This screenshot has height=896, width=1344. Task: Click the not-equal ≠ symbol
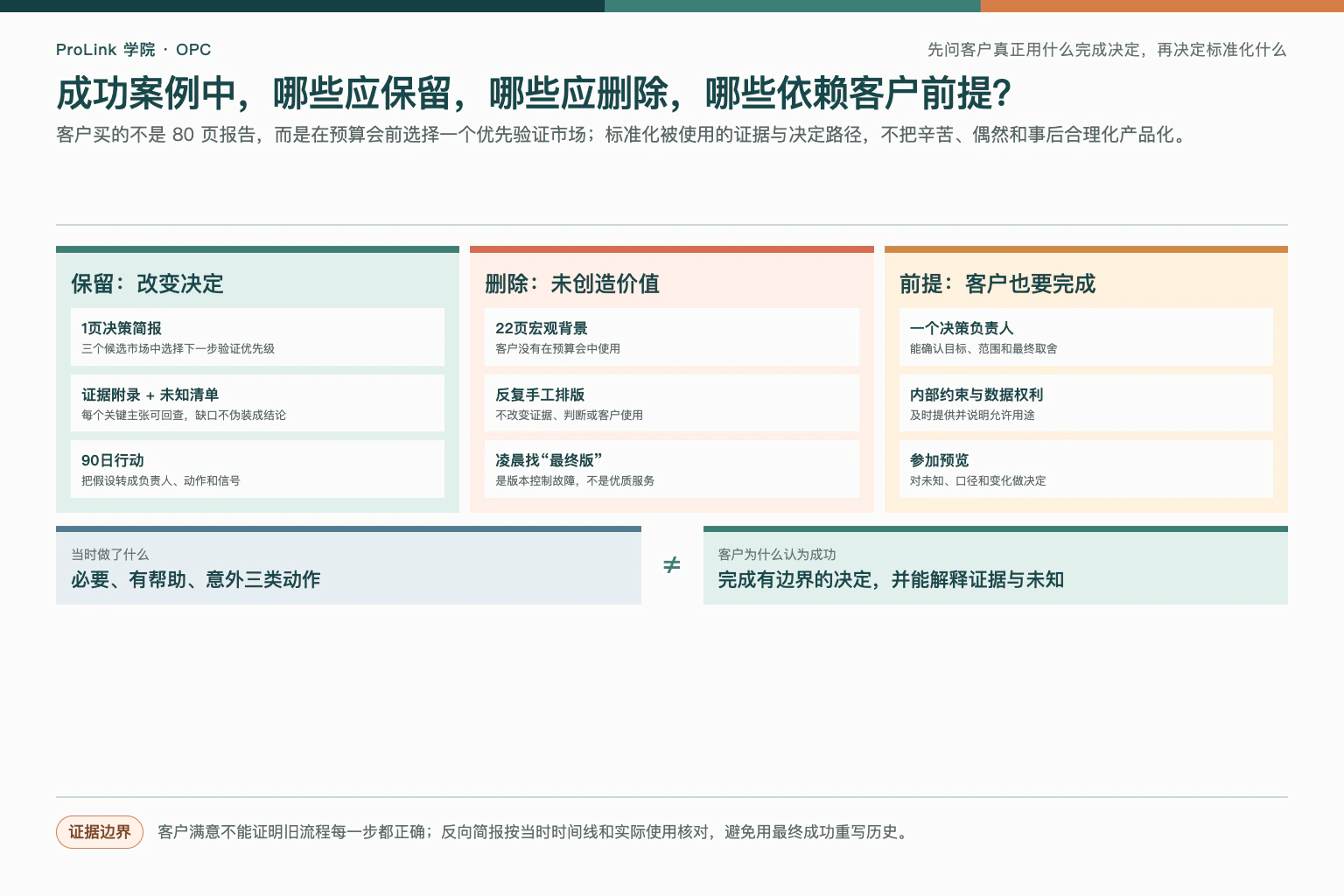tap(672, 565)
